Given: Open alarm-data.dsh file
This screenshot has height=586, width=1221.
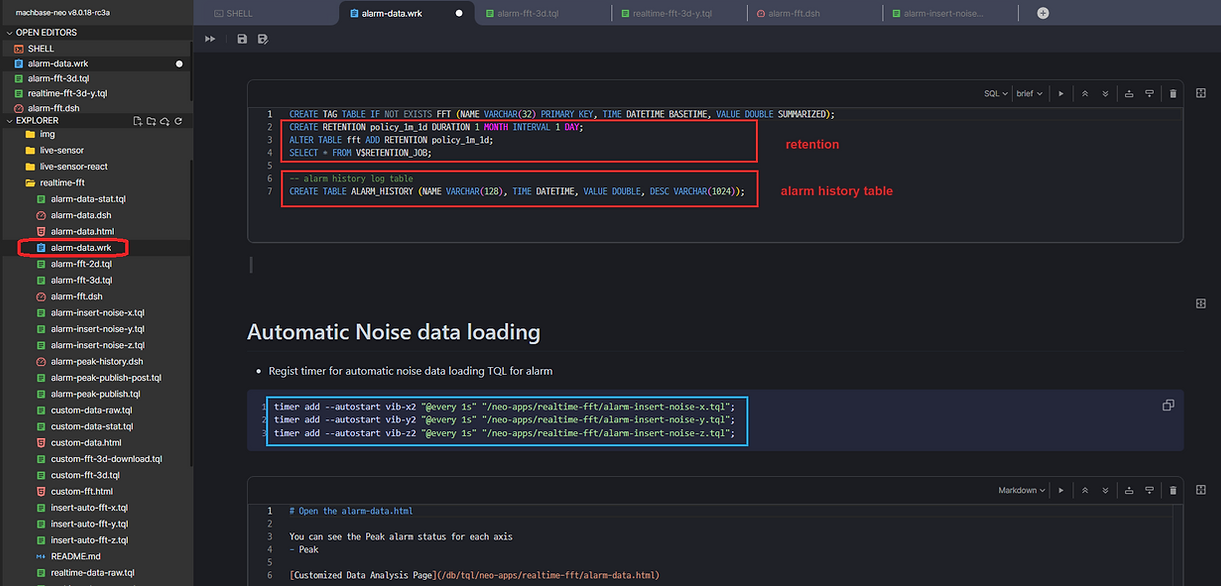Looking at the screenshot, I should 80,215.
